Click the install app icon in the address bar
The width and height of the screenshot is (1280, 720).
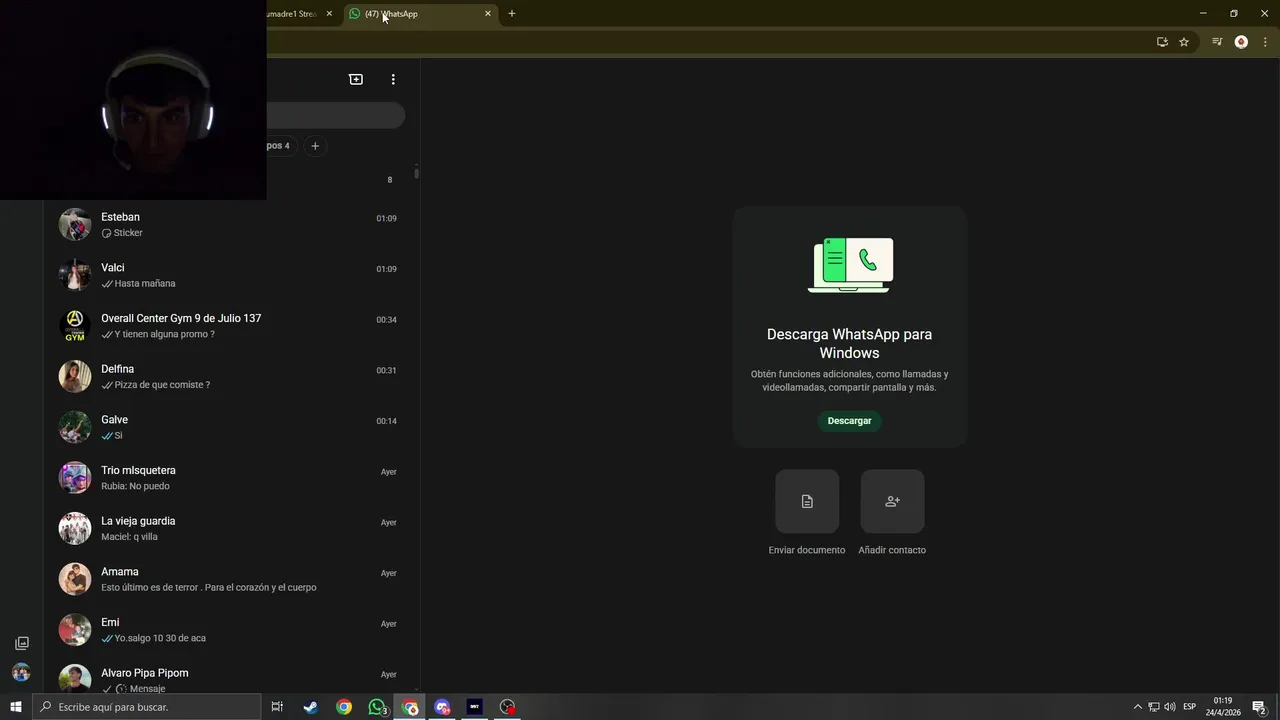1162,42
